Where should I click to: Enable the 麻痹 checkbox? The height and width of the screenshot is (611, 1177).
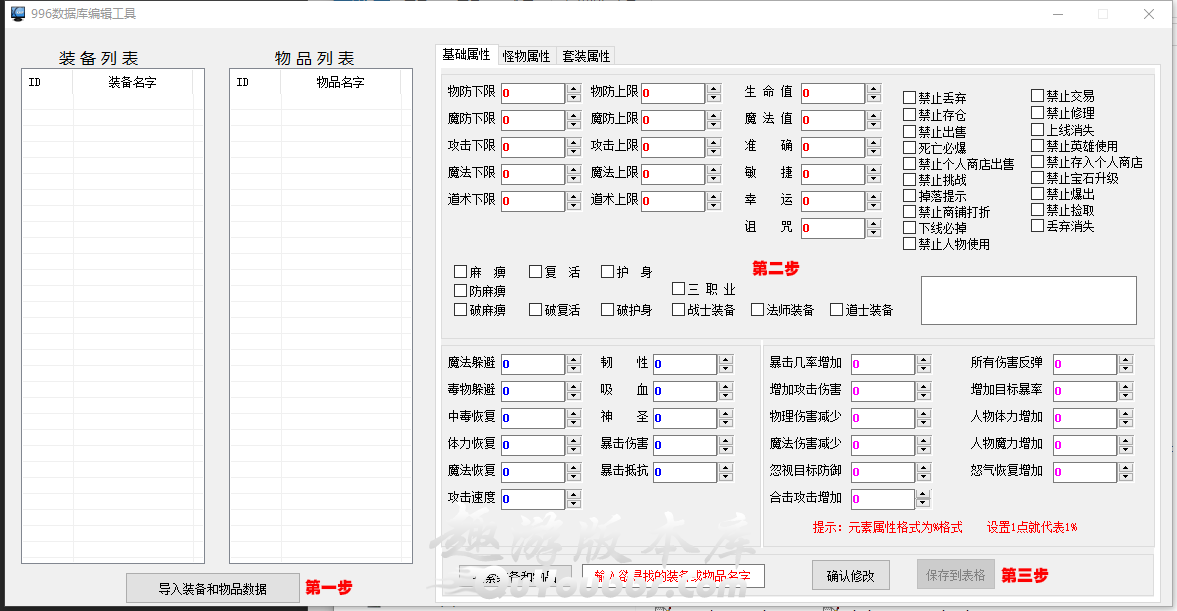click(461, 271)
